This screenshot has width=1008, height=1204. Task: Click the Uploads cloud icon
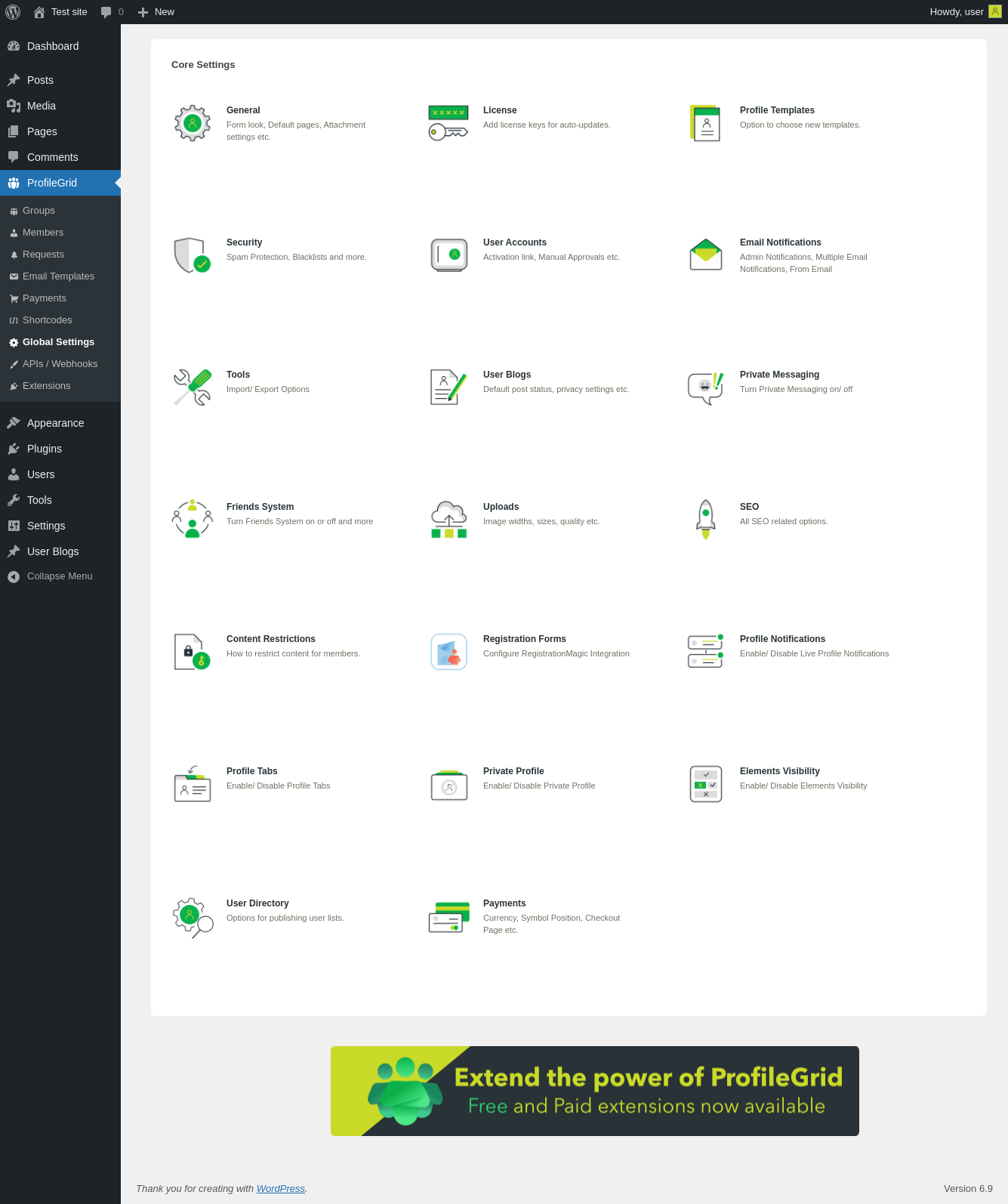tap(449, 520)
